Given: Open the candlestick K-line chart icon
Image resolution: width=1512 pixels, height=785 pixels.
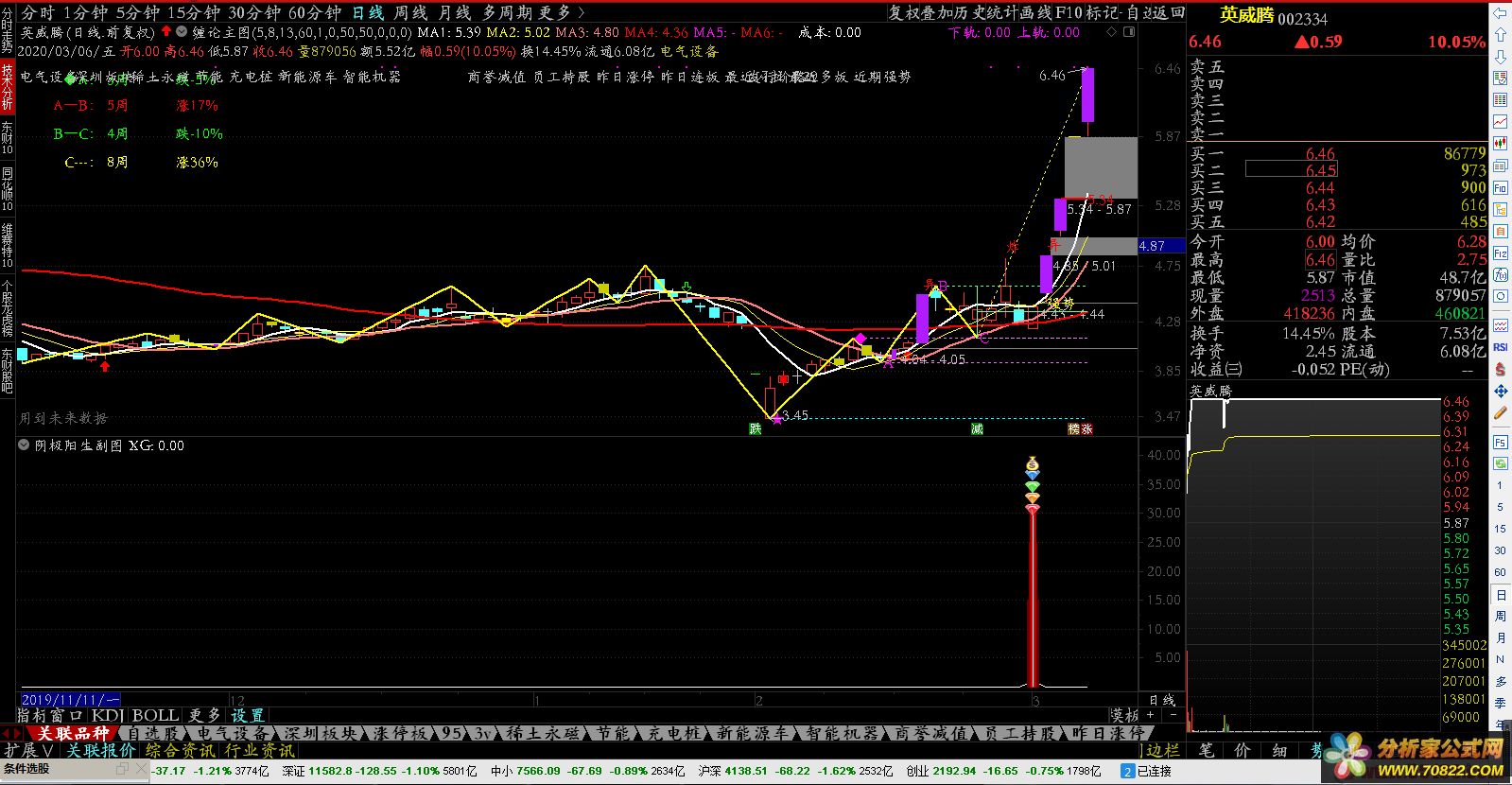Looking at the screenshot, I should coord(1501,145).
